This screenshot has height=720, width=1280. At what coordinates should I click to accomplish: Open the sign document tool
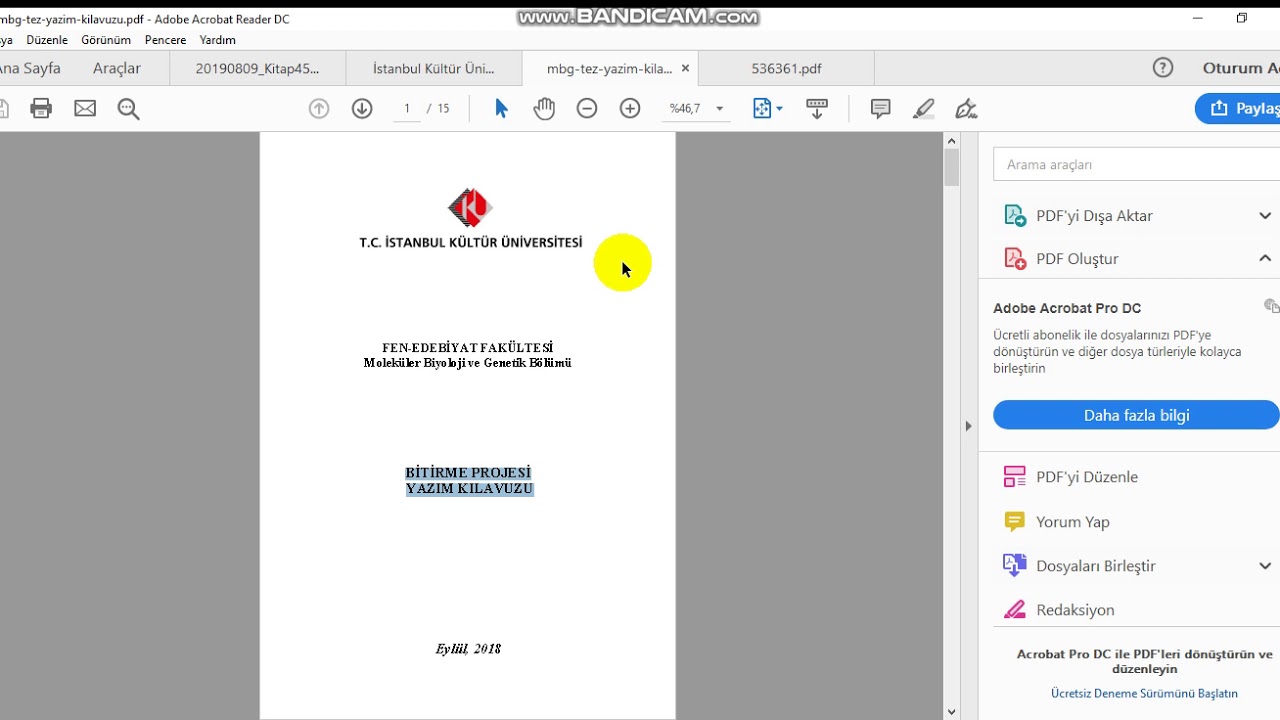[x=966, y=109]
